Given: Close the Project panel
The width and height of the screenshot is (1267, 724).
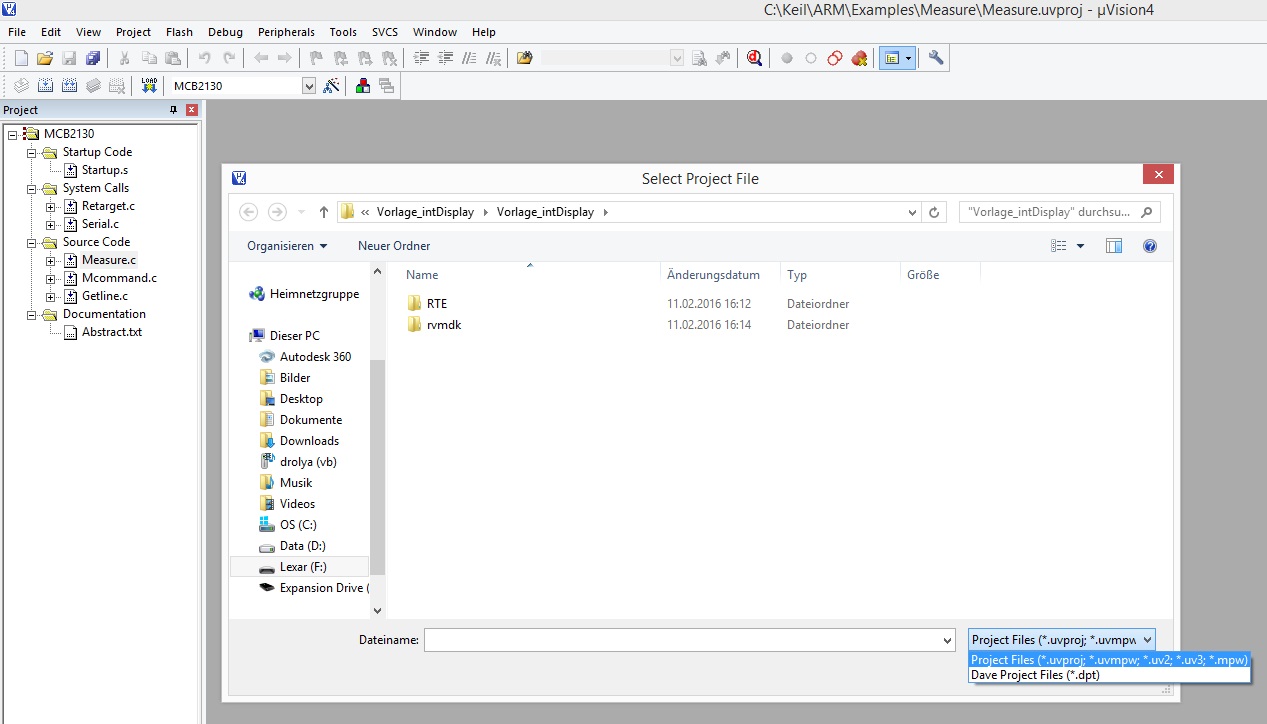Looking at the screenshot, I should pos(192,110).
